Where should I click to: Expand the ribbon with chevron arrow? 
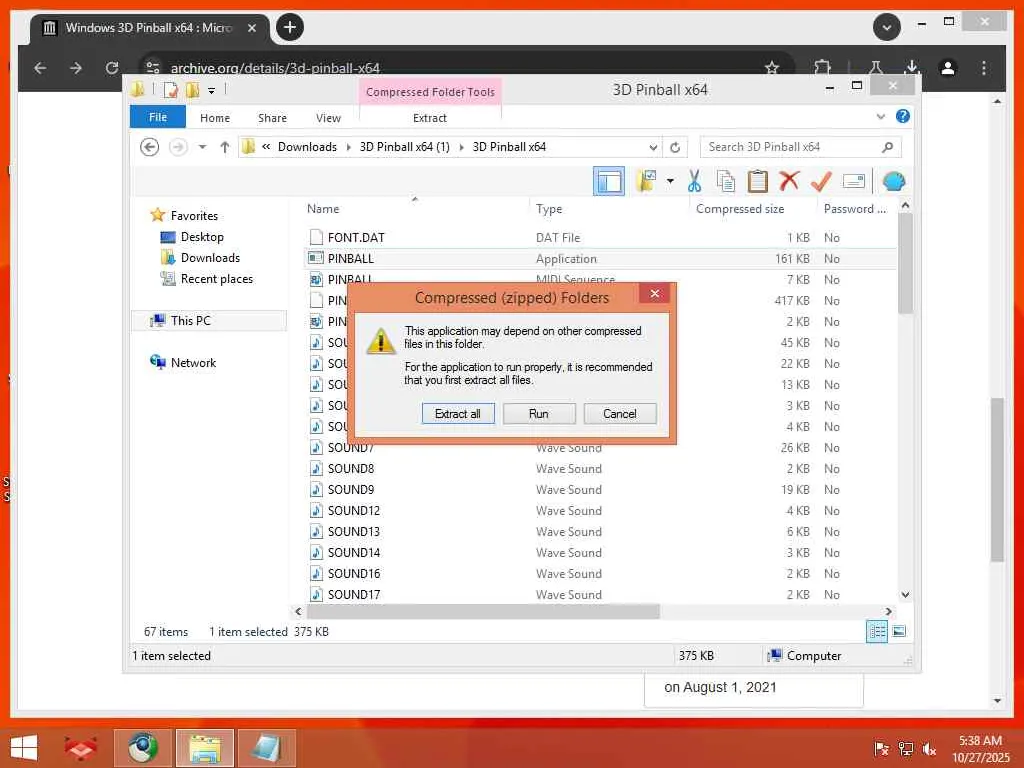[880, 117]
